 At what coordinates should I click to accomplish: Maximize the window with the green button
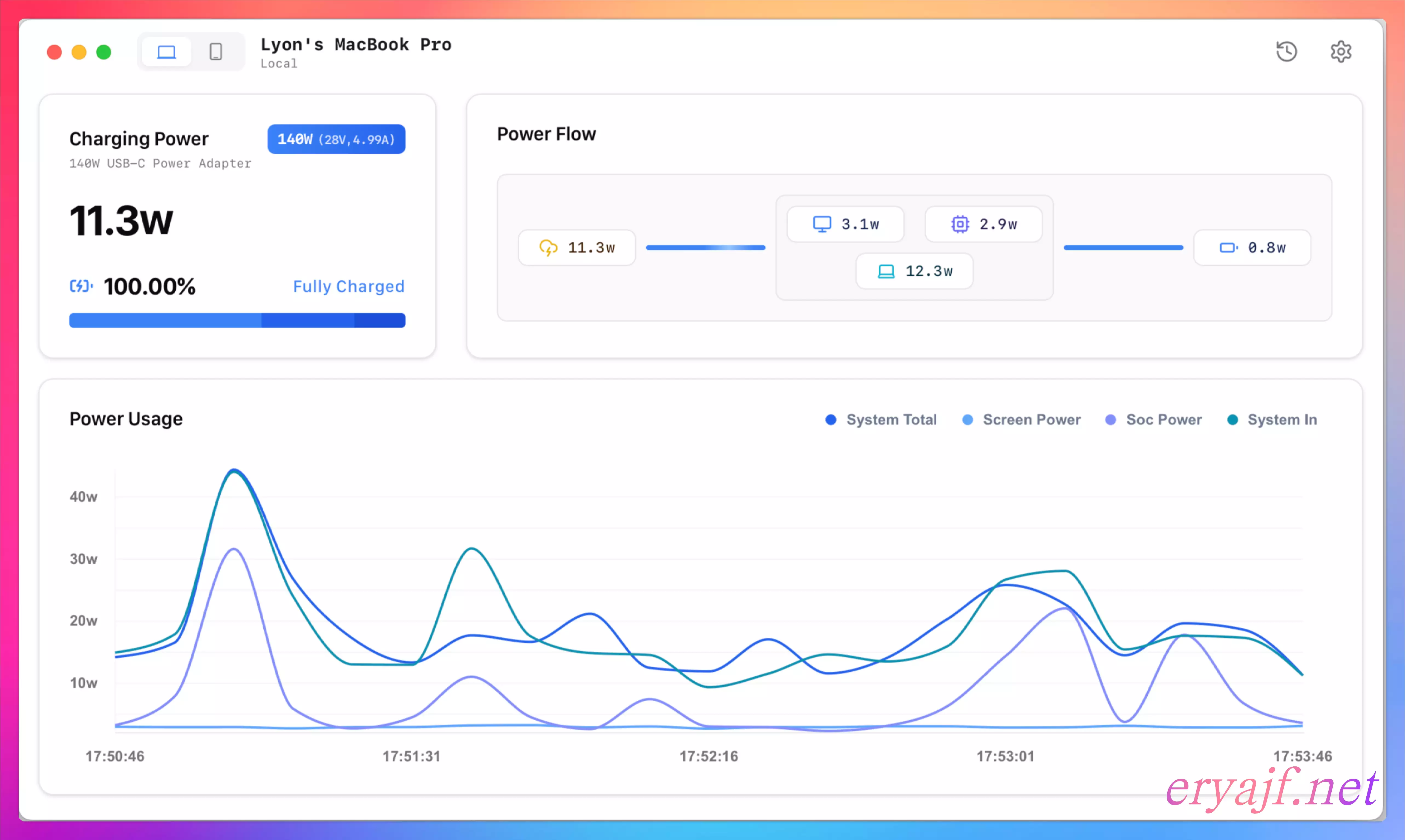point(103,52)
